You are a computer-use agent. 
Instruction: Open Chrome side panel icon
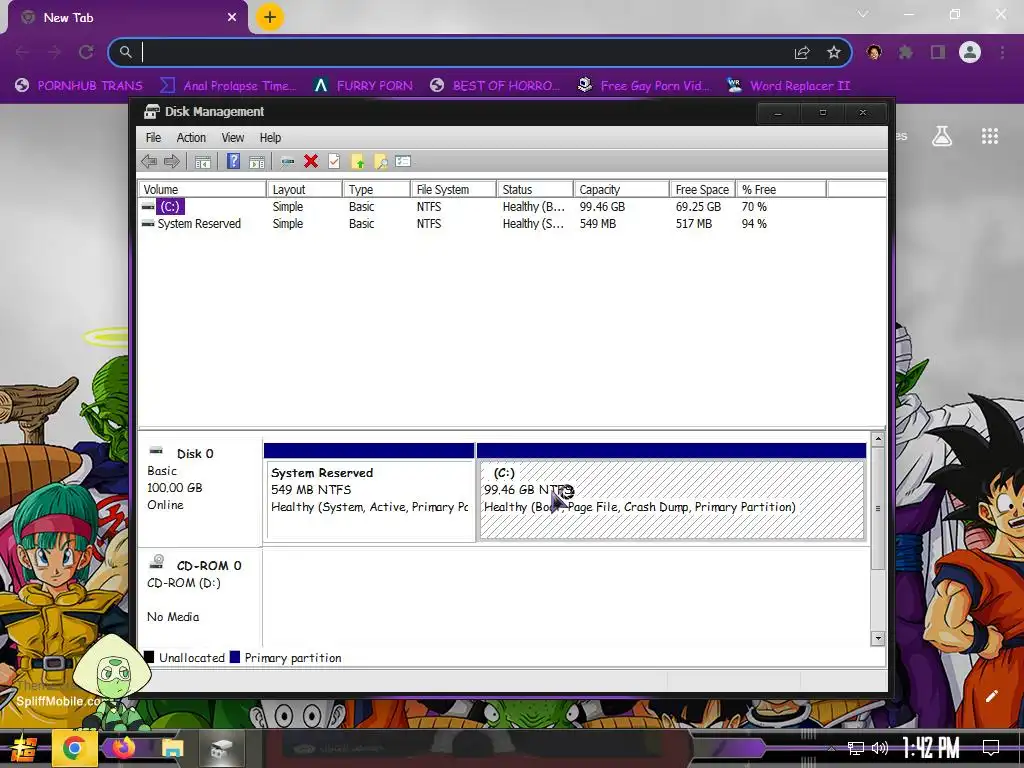(938, 52)
